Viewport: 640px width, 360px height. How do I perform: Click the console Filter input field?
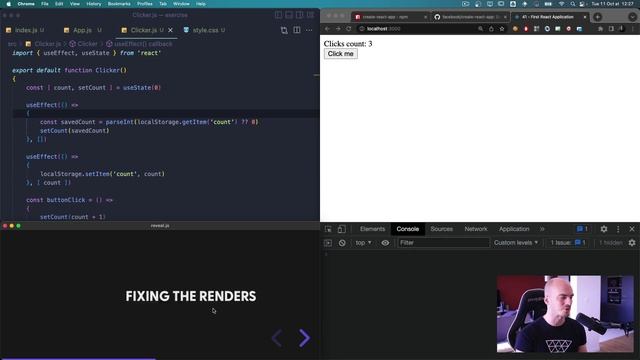pos(443,243)
